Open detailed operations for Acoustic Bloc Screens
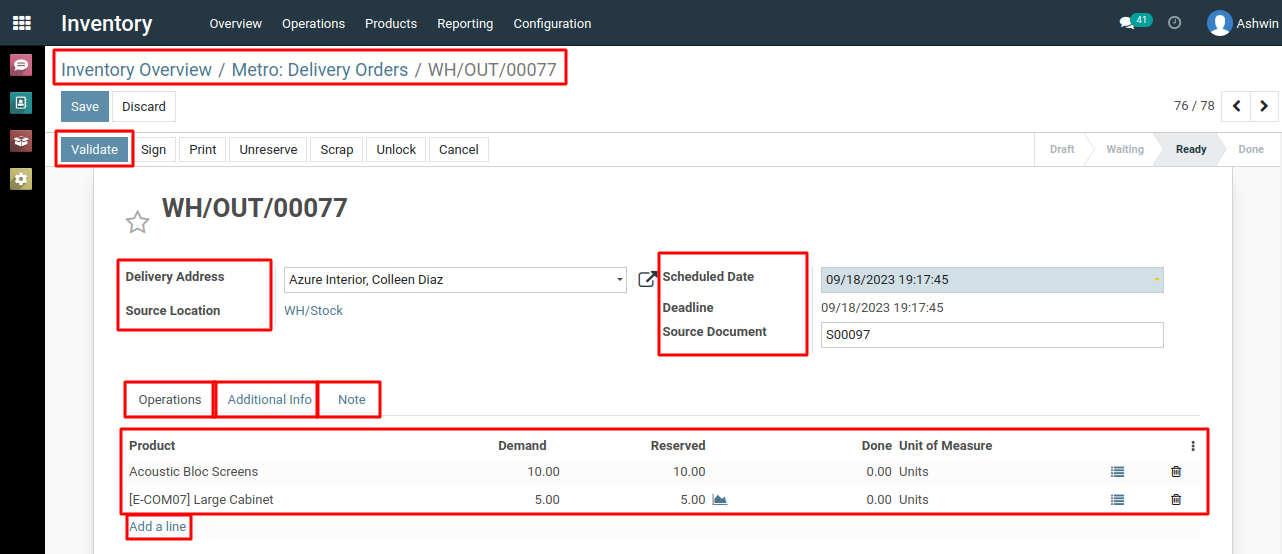The width and height of the screenshot is (1282, 554). [x=1118, y=472]
